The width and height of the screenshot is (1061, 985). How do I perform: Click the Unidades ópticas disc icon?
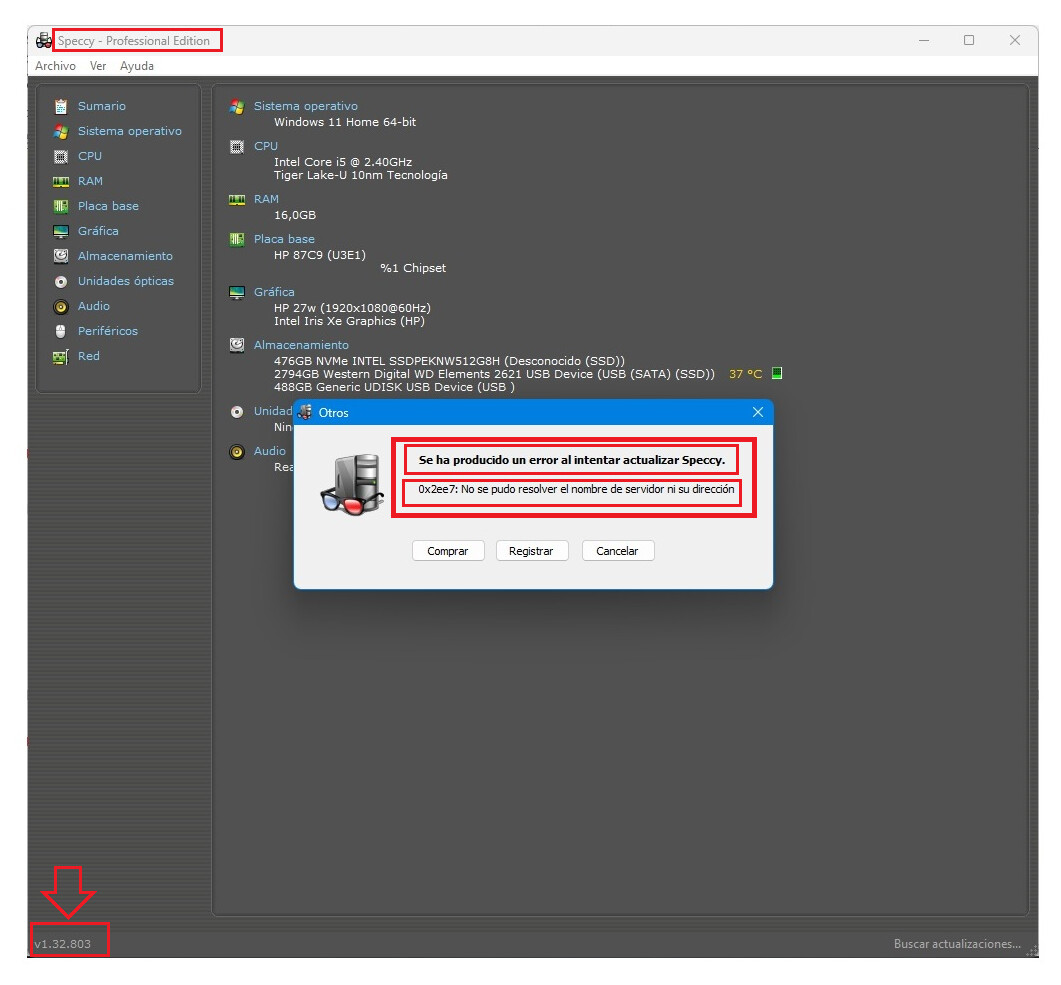(61, 281)
